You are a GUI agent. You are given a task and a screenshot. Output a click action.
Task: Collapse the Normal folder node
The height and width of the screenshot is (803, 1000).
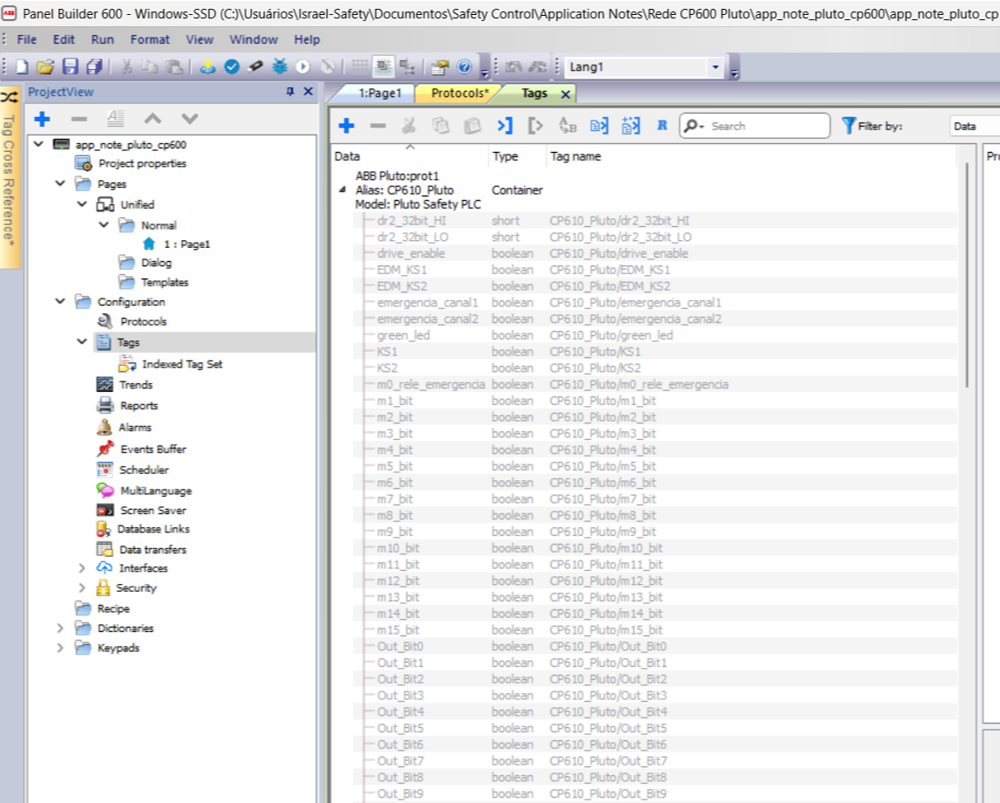(x=103, y=225)
